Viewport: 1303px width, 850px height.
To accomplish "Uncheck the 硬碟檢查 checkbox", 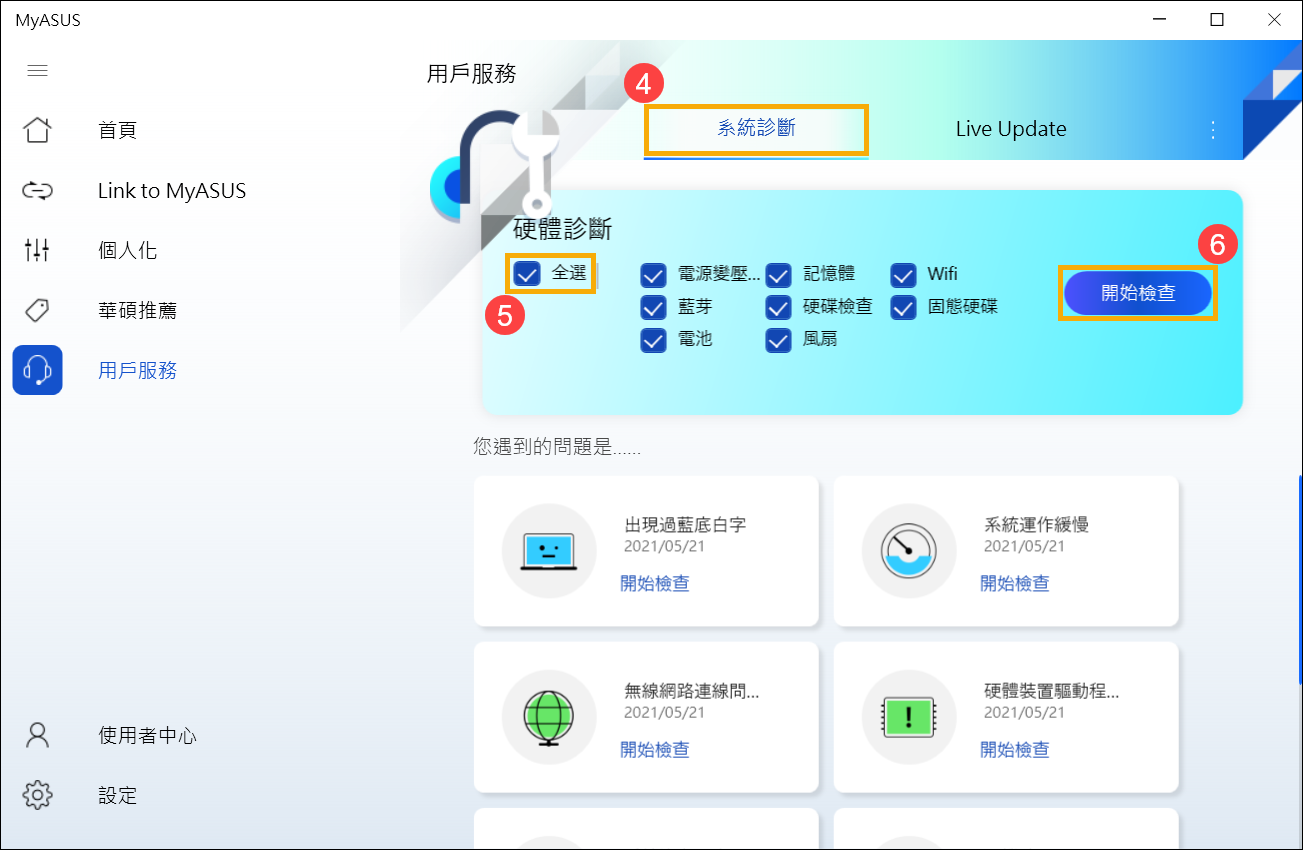I will coord(778,307).
